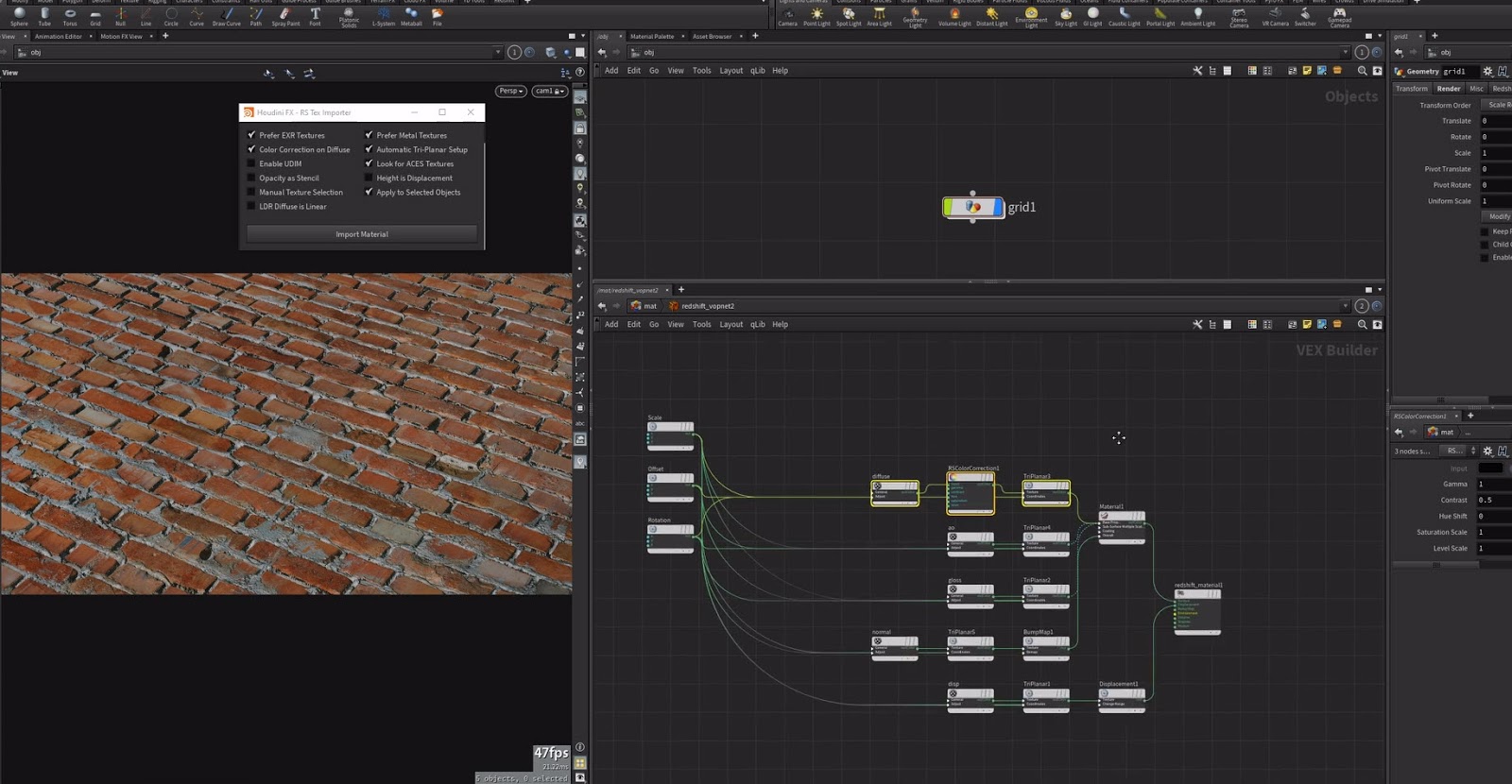The height and width of the screenshot is (784, 1512).
Task: Open Layout menu in Objects network
Action: [x=730, y=71]
